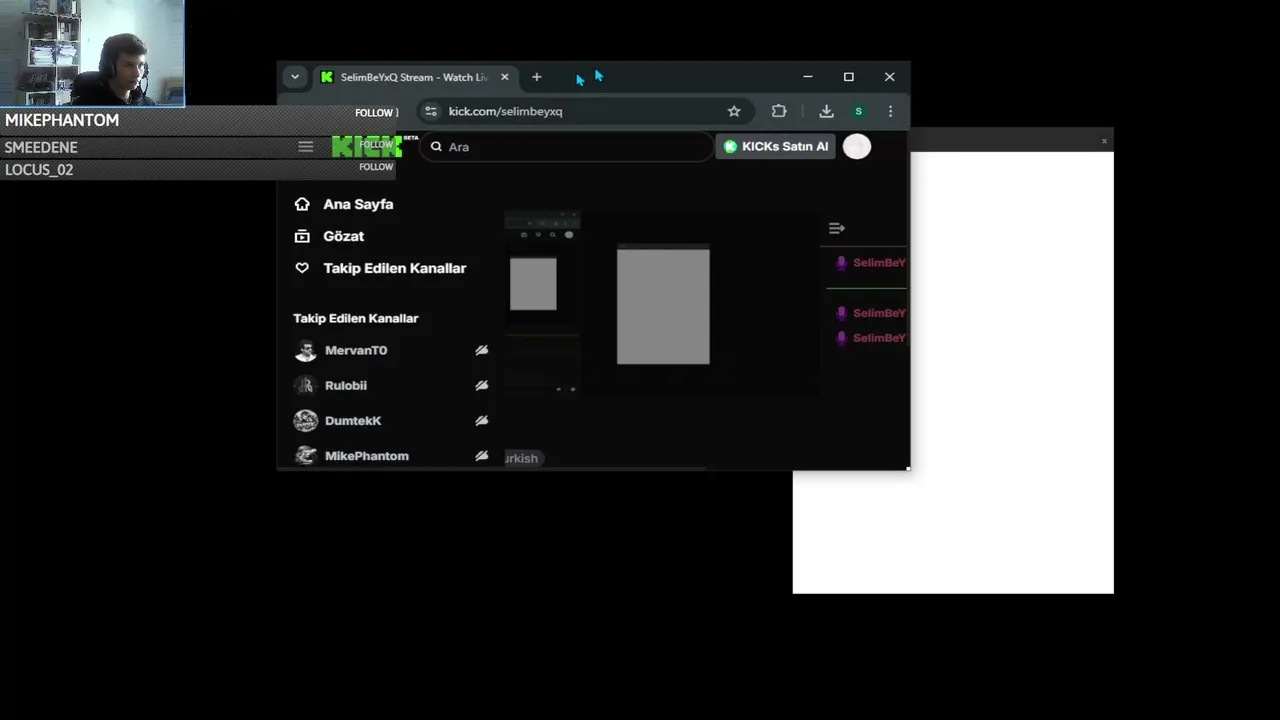Close the SelimBeYxQ Stream tab
Viewport: 1280px width, 720px height.
pyautogui.click(x=504, y=77)
